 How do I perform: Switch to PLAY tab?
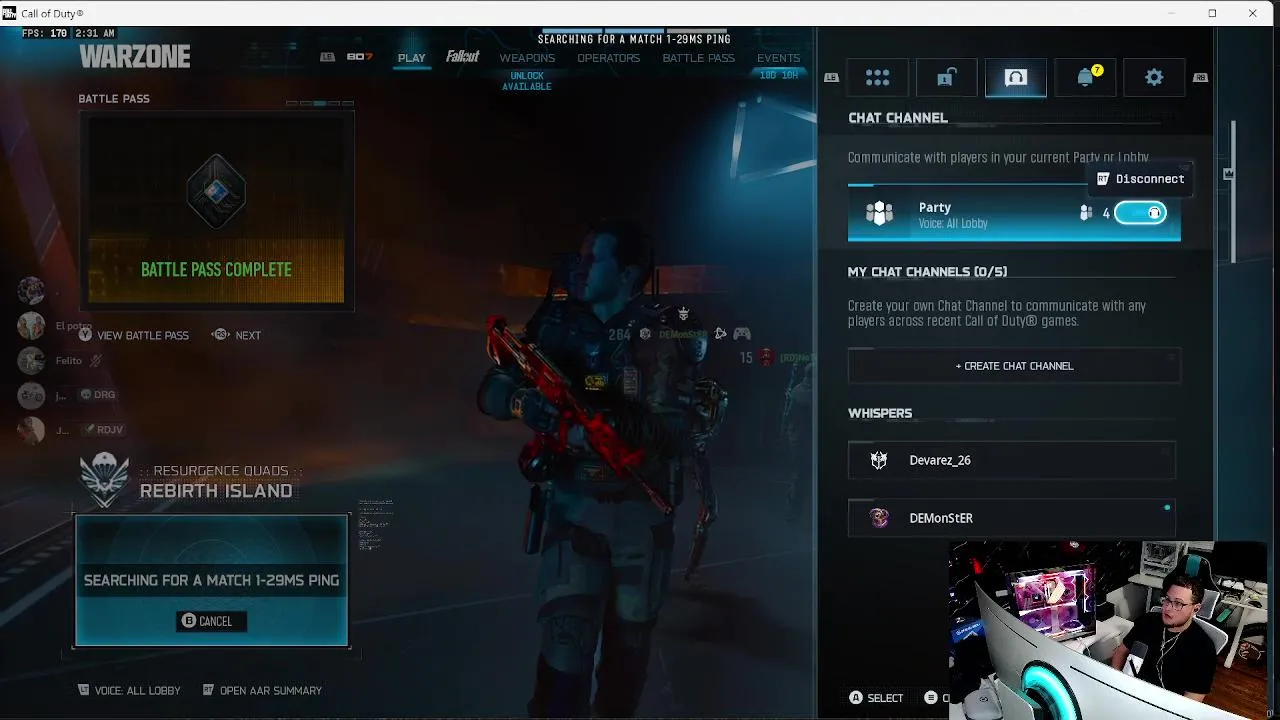[x=411, y=58]
